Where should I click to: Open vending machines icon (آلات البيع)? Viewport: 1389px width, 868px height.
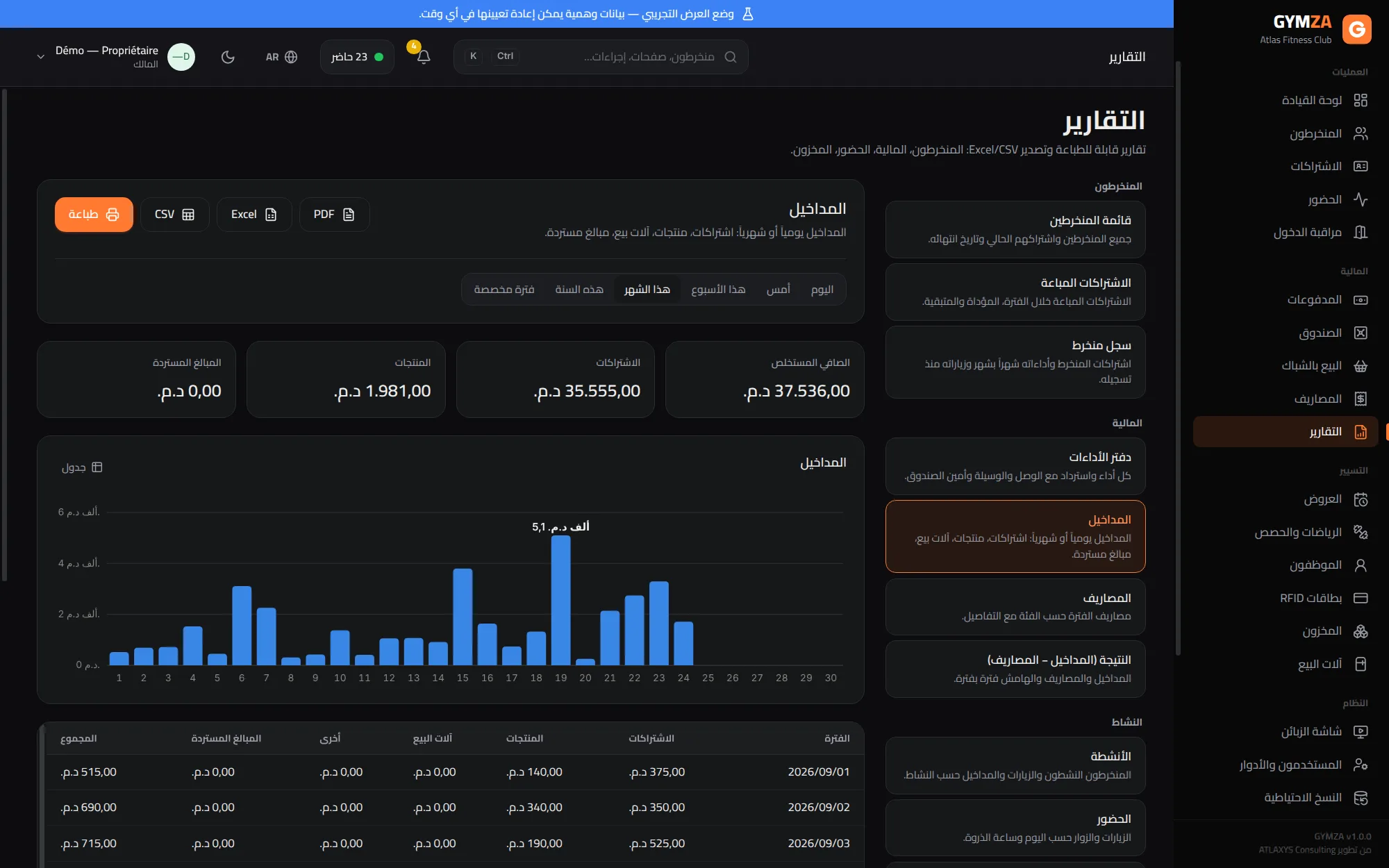1361,664
